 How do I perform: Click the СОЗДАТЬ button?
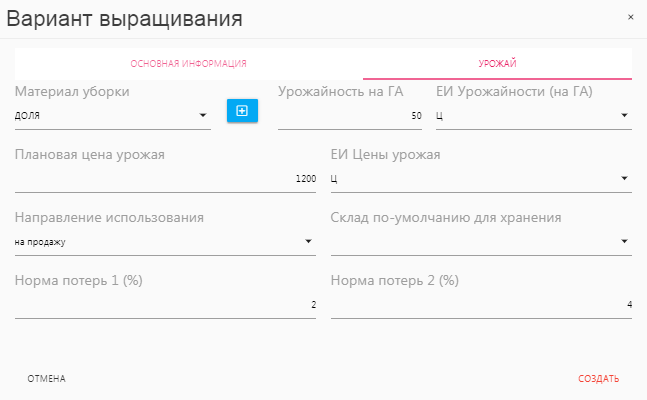pyautogui.click(x=598, y=379)
